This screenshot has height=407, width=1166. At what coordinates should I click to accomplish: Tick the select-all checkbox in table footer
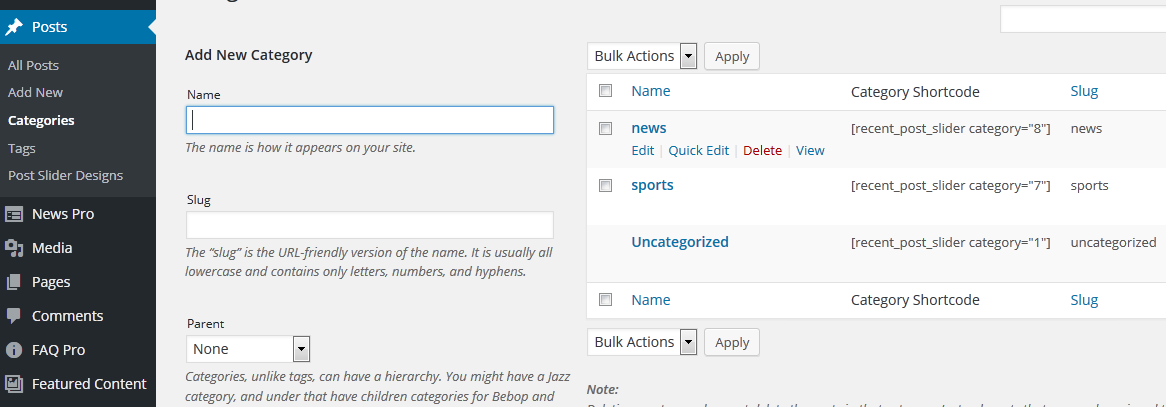pyautogui.click(x=605, y=300)
